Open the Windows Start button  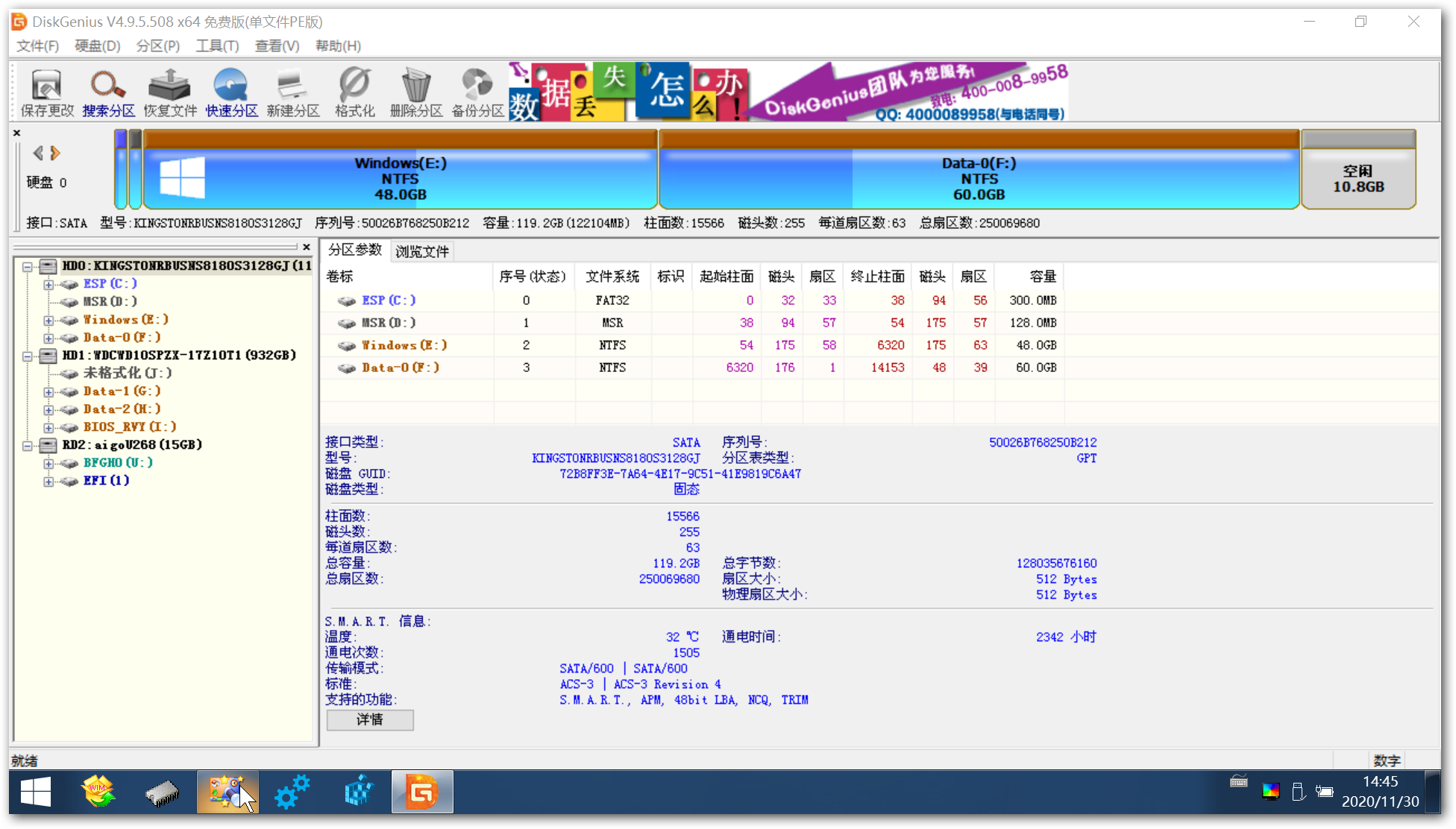36,792
